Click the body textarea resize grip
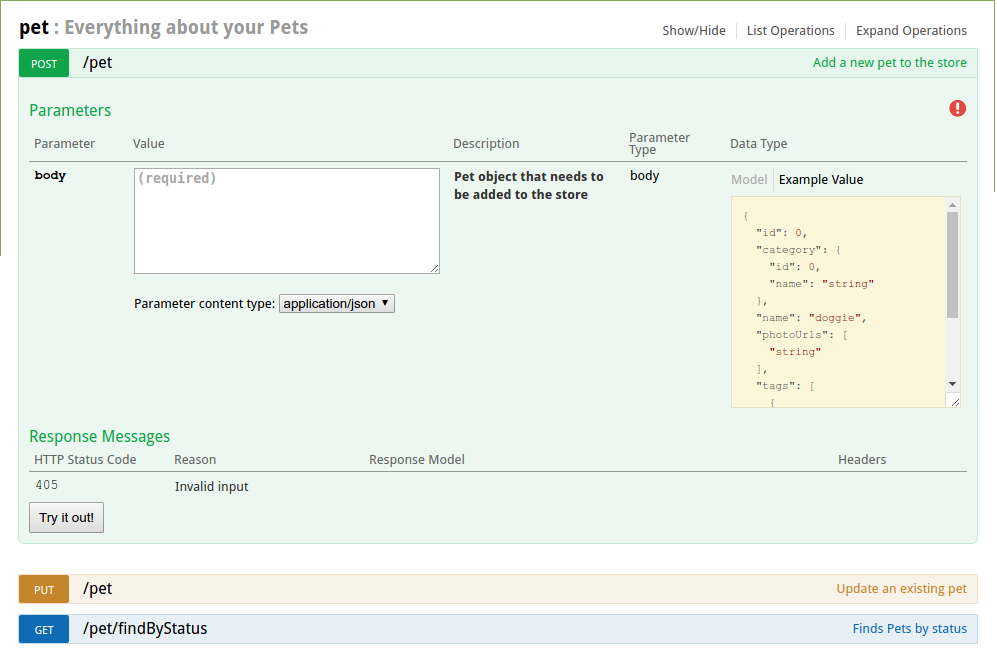Screen dimensions: 997x652 coord(434,268)
